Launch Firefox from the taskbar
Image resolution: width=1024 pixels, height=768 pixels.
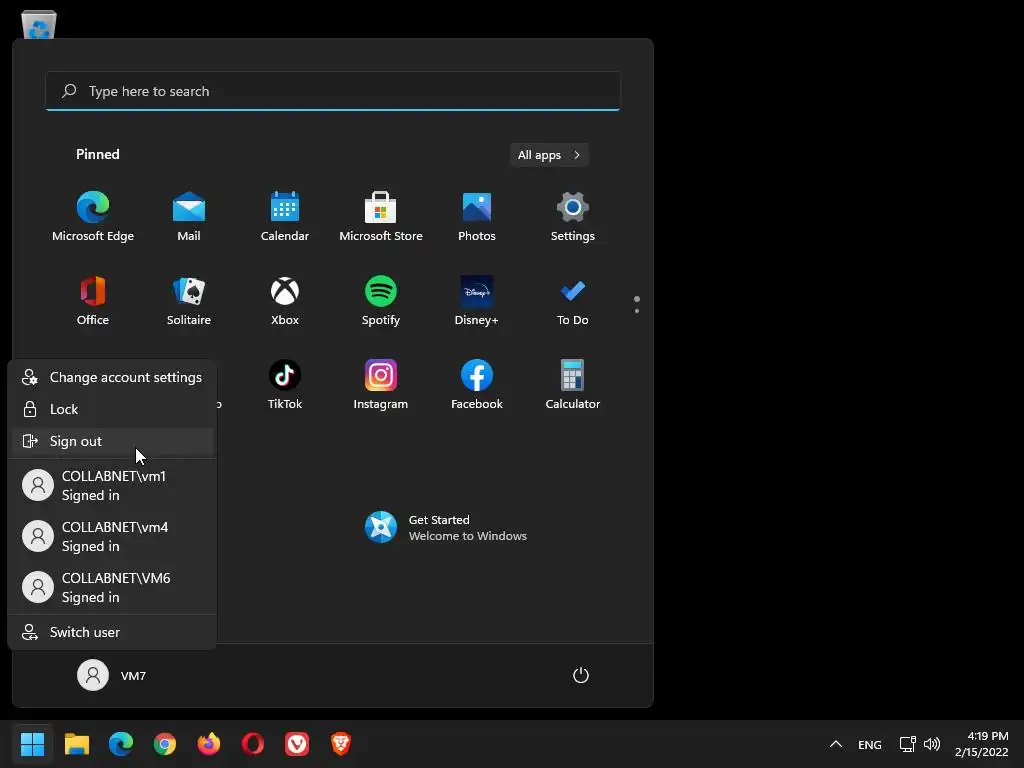[209, 744]
